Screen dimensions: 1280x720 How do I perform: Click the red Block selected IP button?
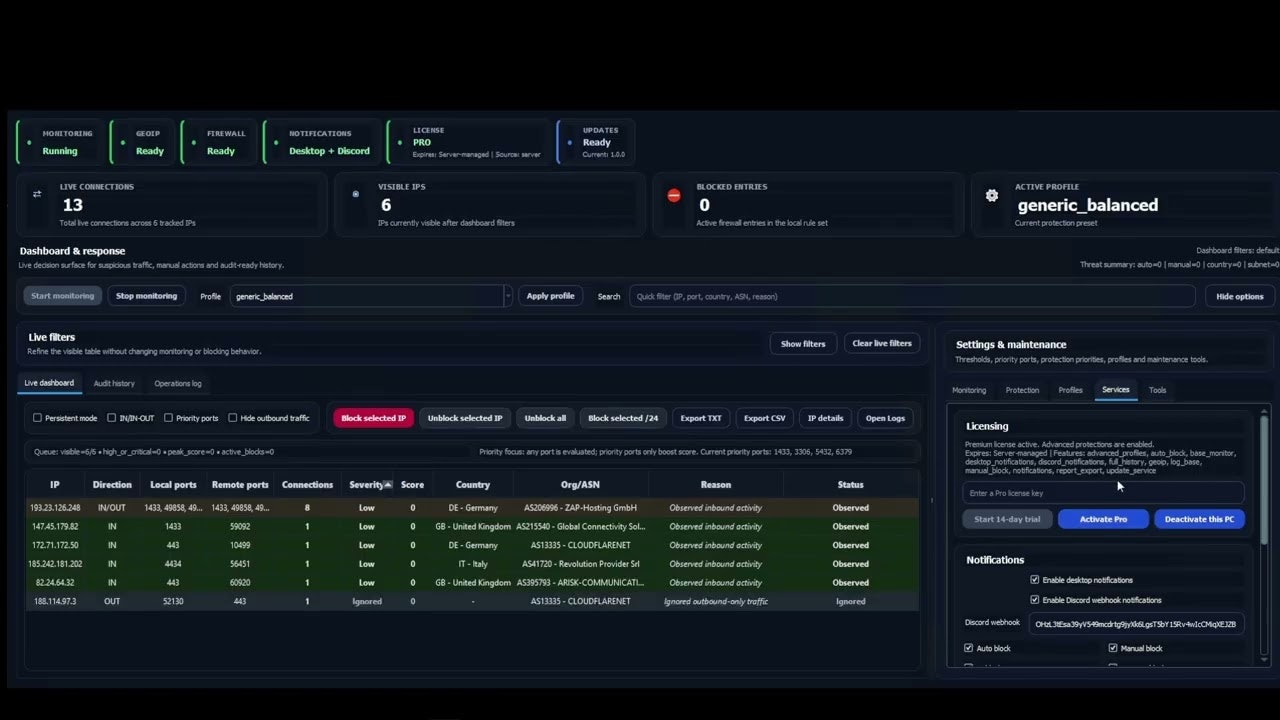[x=373, y=418]
